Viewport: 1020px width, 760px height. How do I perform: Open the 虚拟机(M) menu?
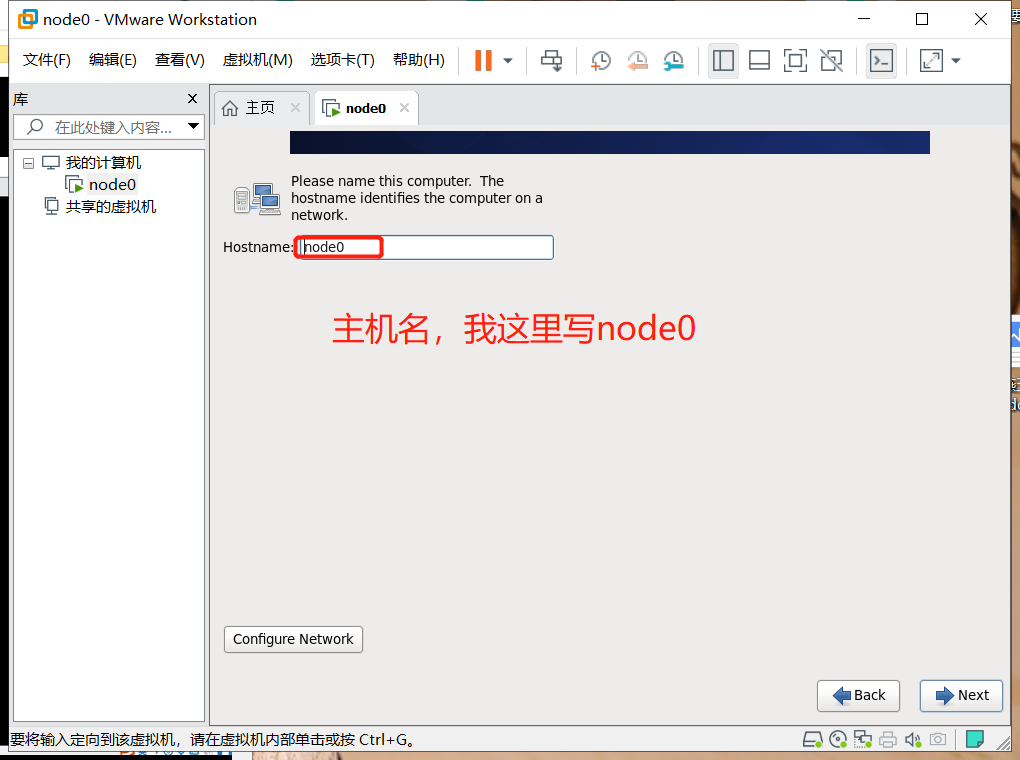tap(258, 61)
